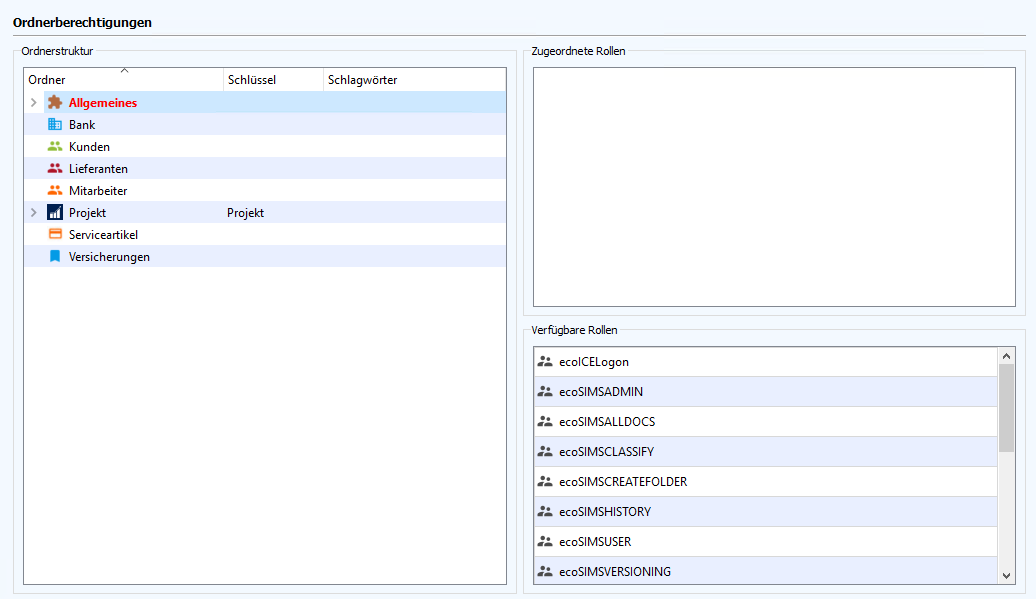Sort by the Schlagwörter column header
The width and height of the screenshot is (1036, 599).
pyautogui.click(x=415, y=80)
